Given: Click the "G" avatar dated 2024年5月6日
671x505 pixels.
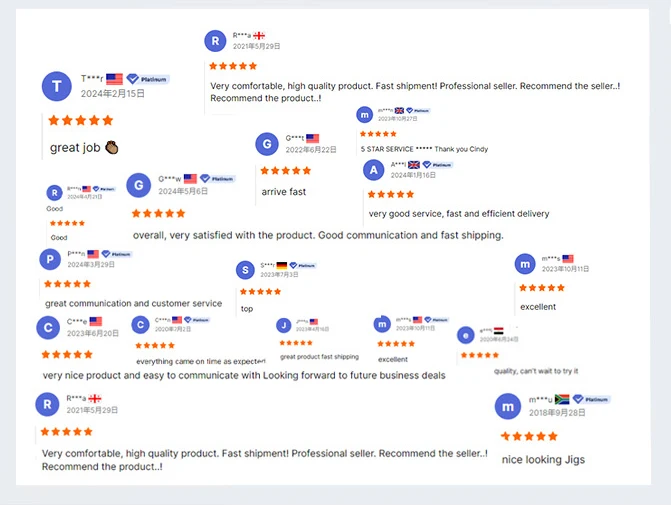Looking at the screenshot, I should [x=139, y=185].
